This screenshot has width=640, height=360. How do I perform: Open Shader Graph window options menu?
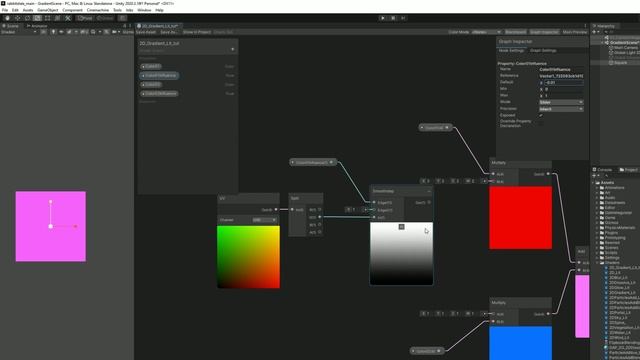click(585, 26)
